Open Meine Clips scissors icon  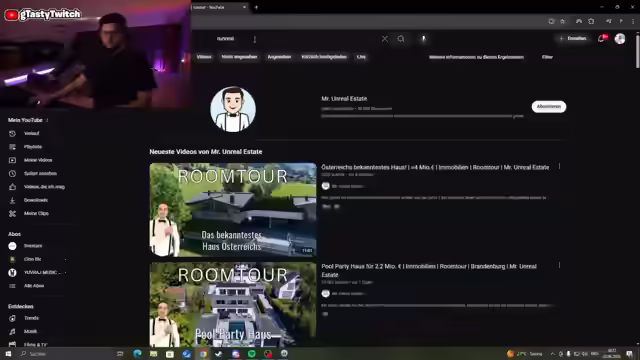click(x=12, y=213)
